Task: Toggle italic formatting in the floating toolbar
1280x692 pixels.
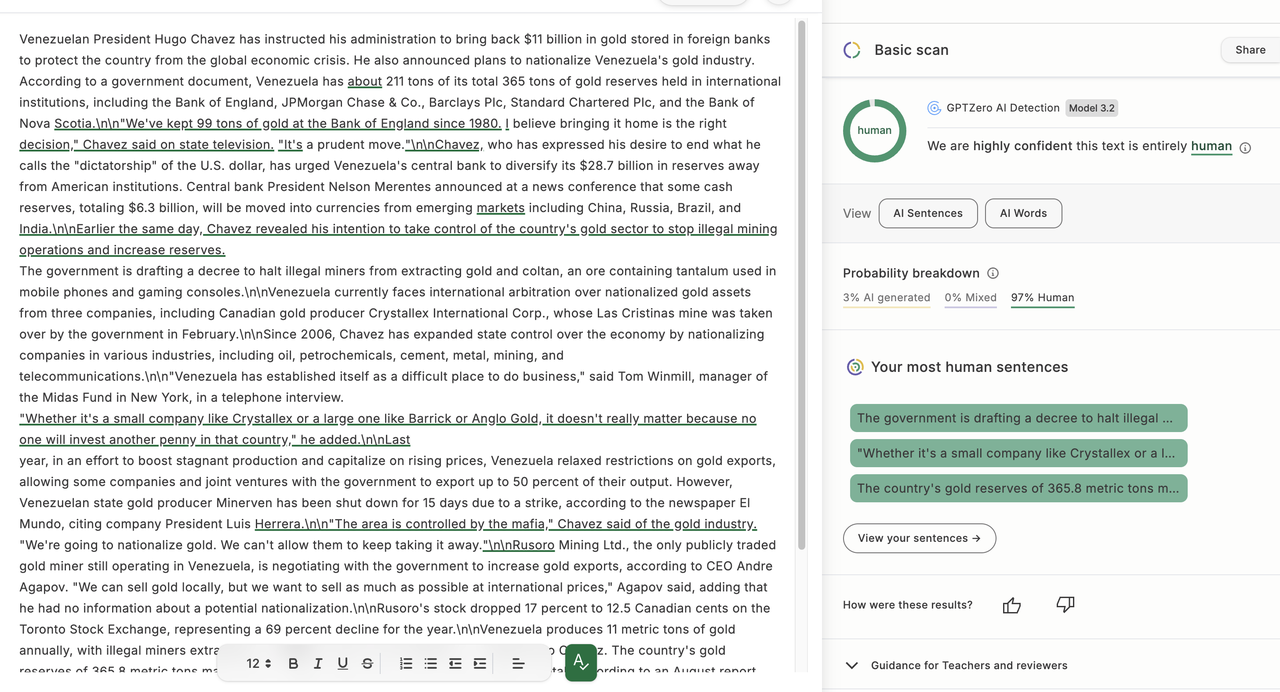Action: [x=318, y=663]
